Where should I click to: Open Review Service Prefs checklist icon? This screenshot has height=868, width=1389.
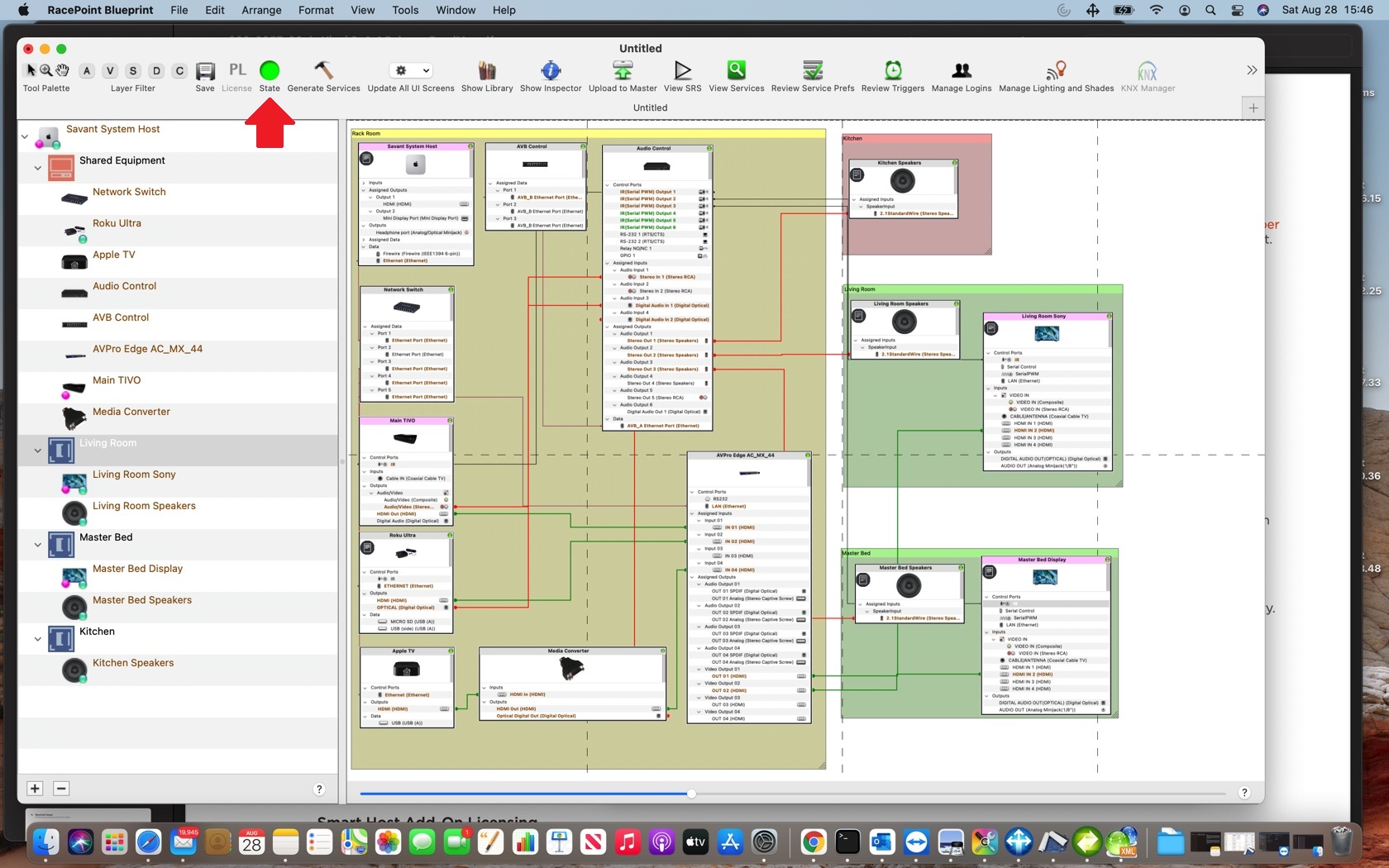[x=813, y=70]
